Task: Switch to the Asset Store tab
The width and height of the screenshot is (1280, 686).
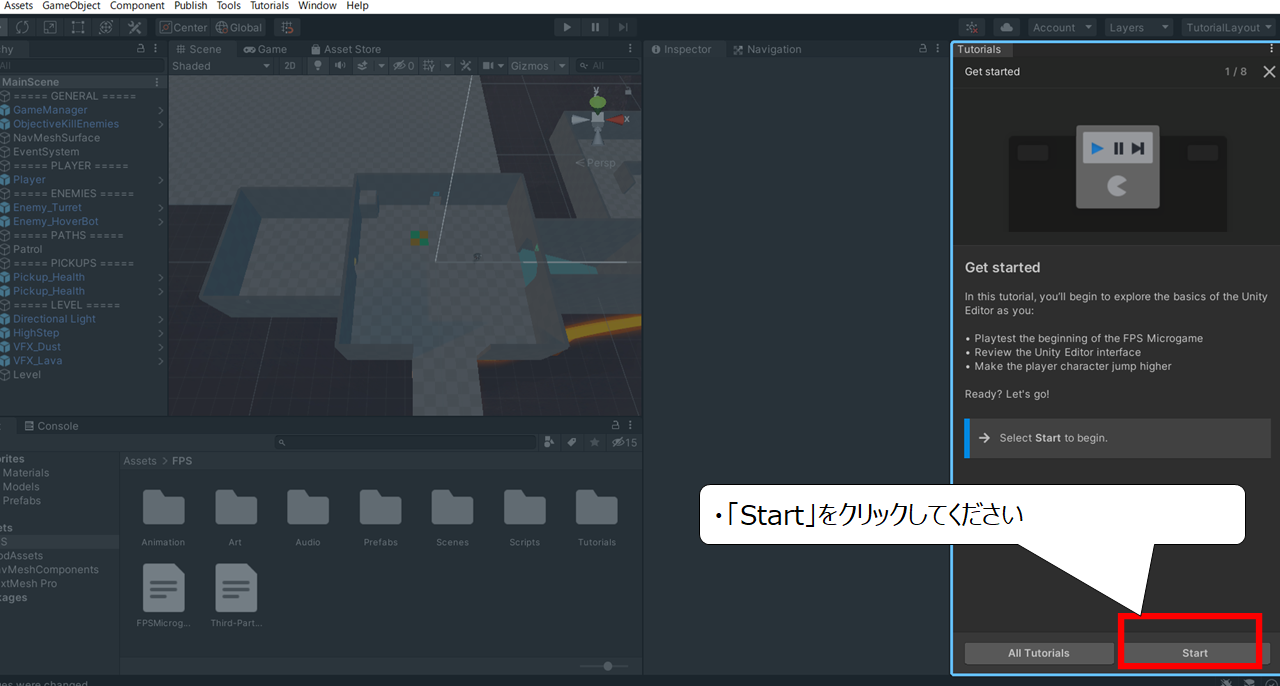Action: click(x=346, y=49)
